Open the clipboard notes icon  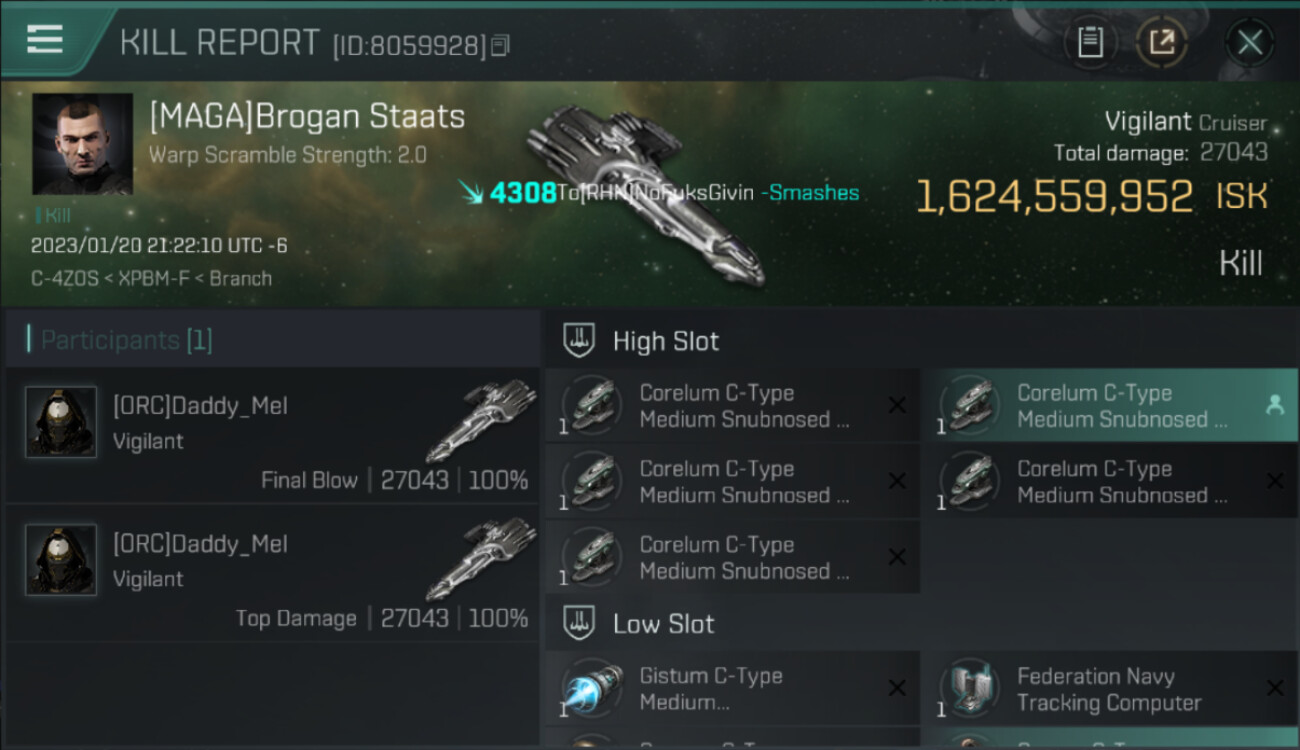pos(1090,42)
